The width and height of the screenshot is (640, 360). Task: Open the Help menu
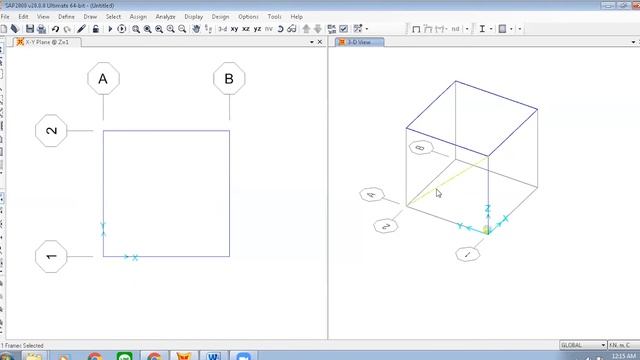(297, 17)
